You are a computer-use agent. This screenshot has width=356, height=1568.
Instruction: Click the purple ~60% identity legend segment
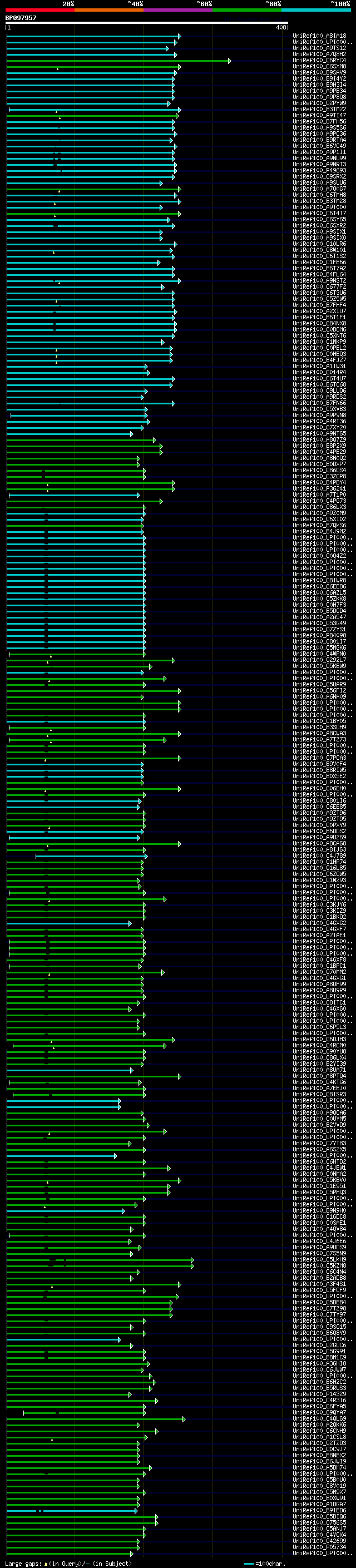179,11
